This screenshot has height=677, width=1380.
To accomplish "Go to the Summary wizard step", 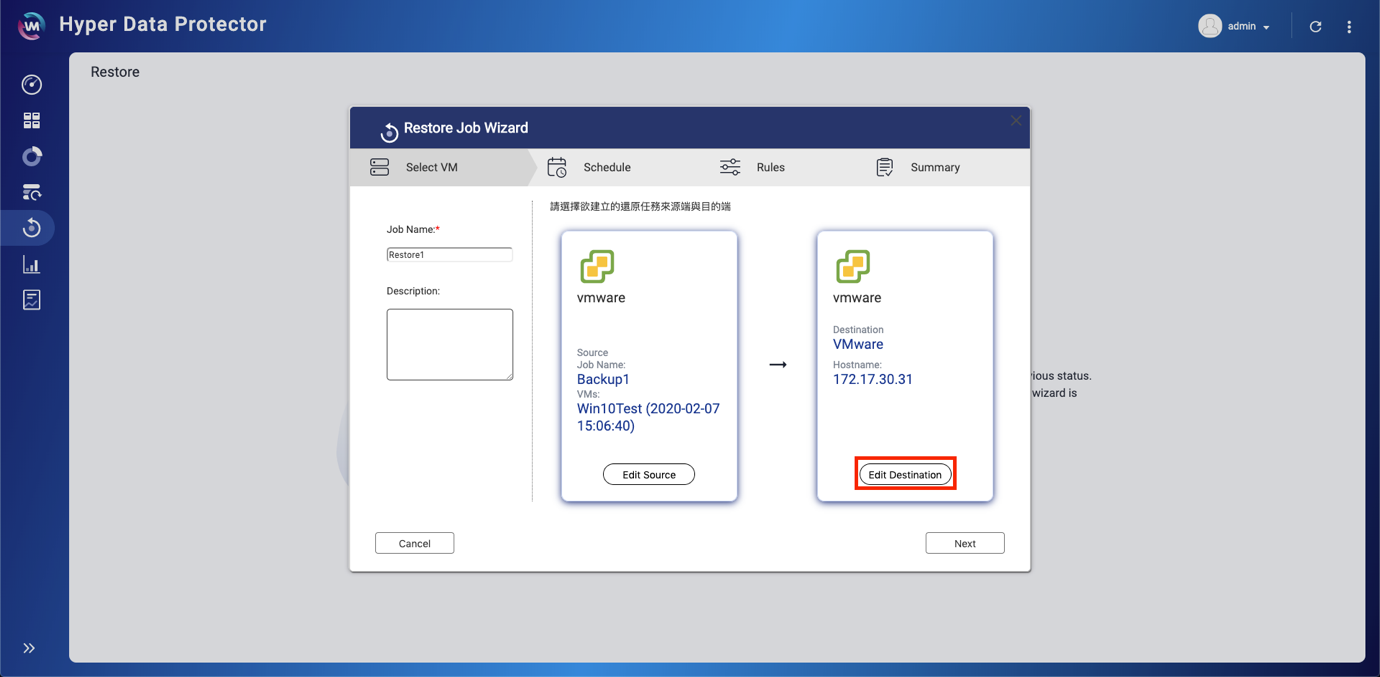I will (x=935, y=167).
